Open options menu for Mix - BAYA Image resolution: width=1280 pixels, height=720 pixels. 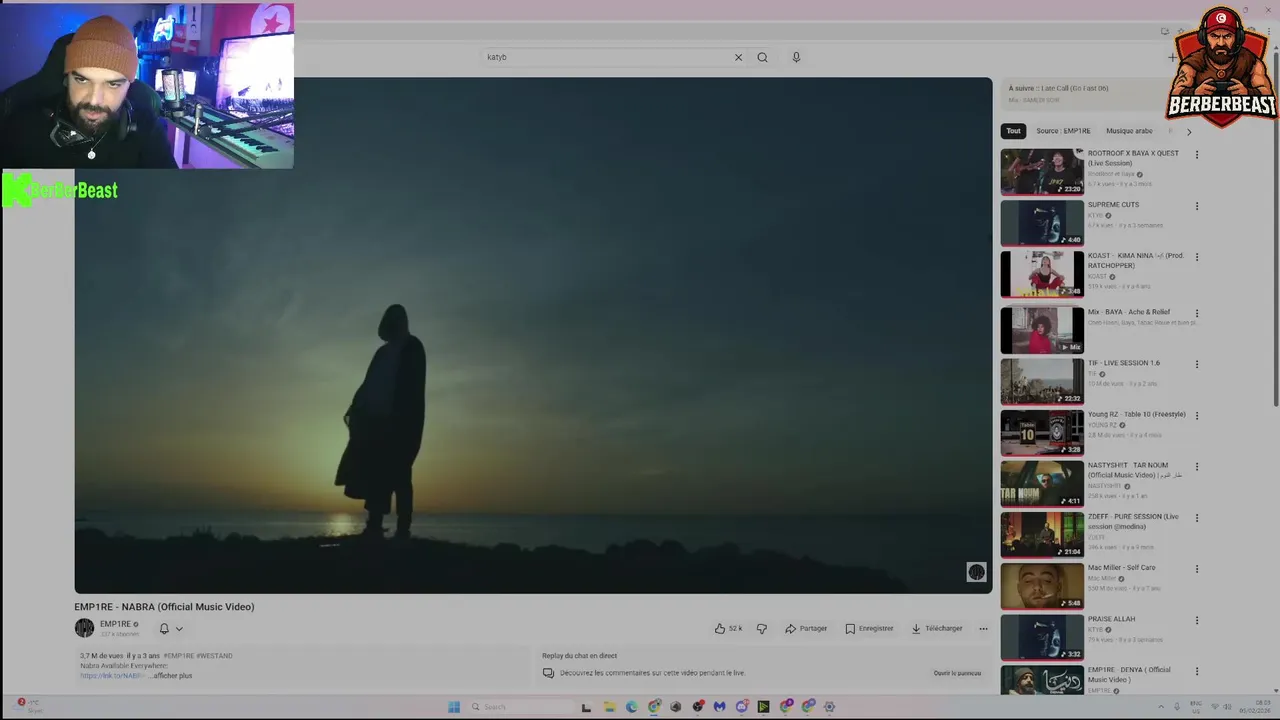pyautogui.click(x=1196, y=313)
